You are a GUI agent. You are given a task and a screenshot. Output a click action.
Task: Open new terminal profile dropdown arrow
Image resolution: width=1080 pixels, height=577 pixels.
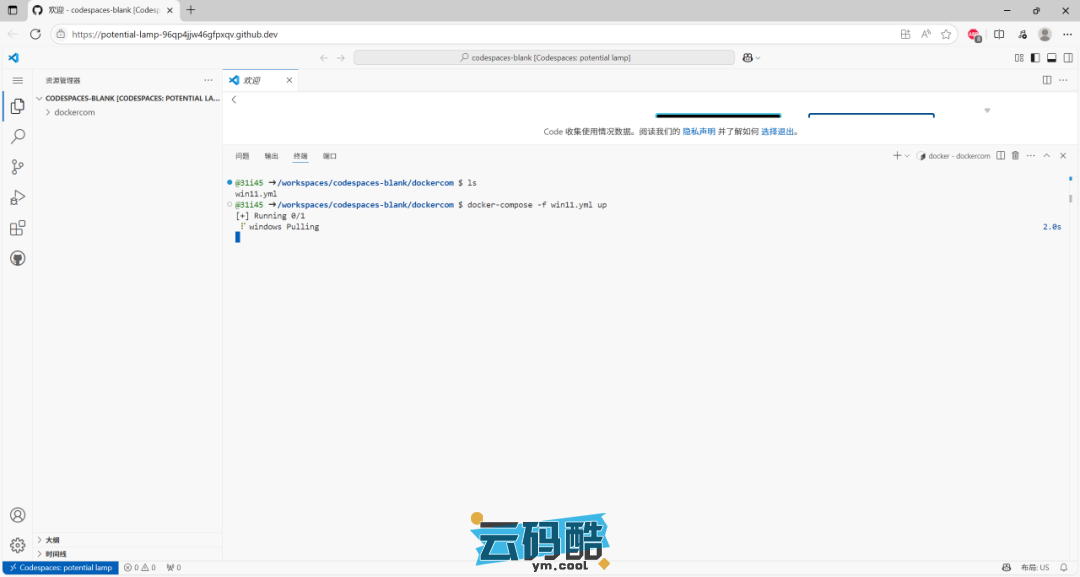pos(907,156)
